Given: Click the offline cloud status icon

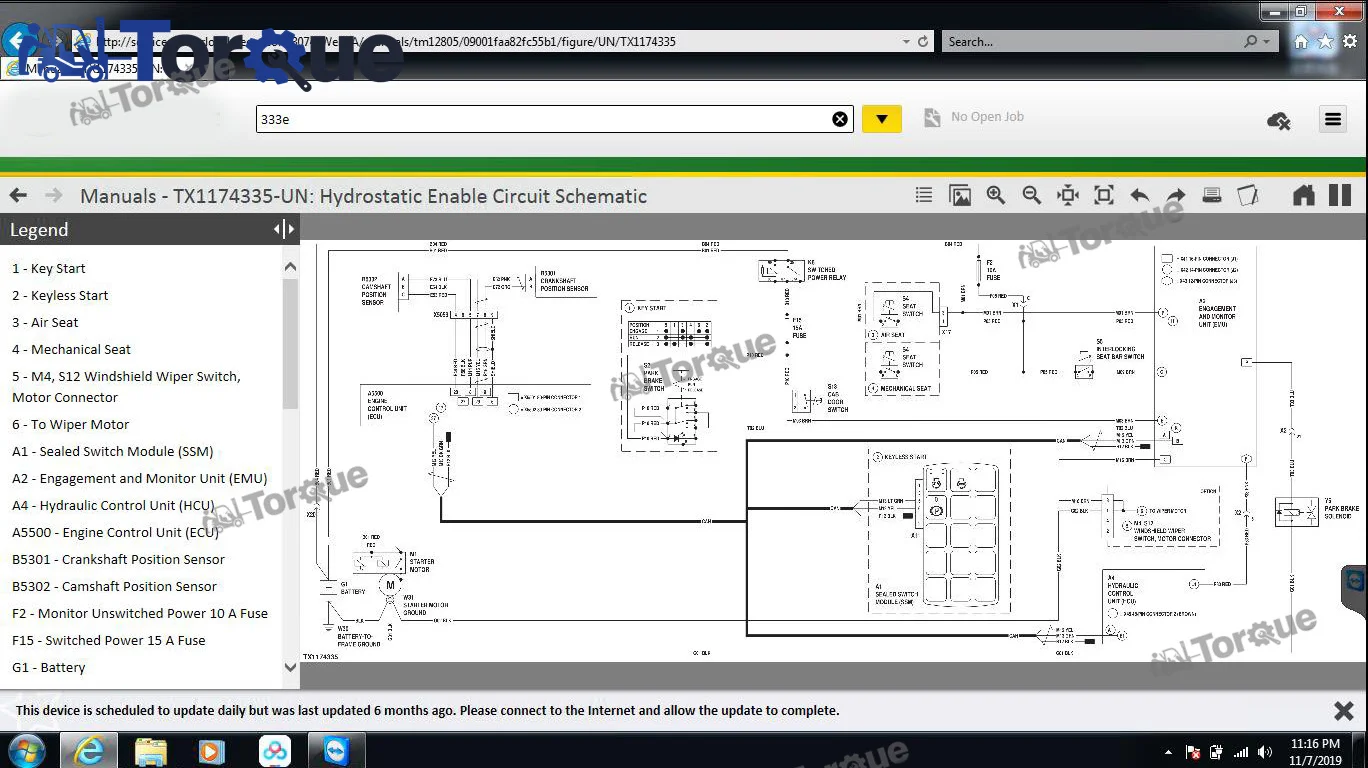Looking at the screenshot, I should 1278,120.
